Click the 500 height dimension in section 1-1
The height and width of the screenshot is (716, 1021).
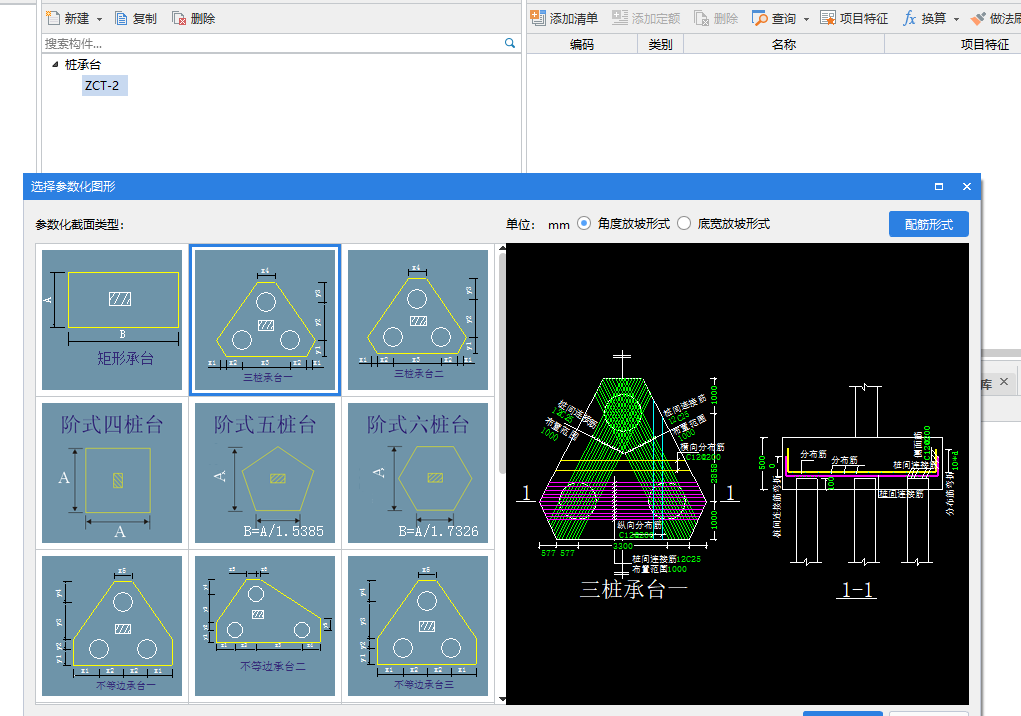[762, 462]
